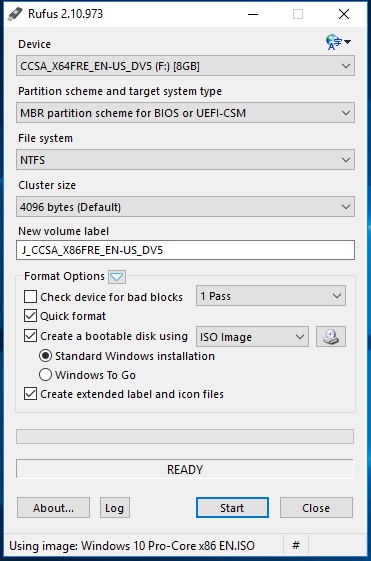Click the New volume label caption
The image size is (371, 561).
63,231
